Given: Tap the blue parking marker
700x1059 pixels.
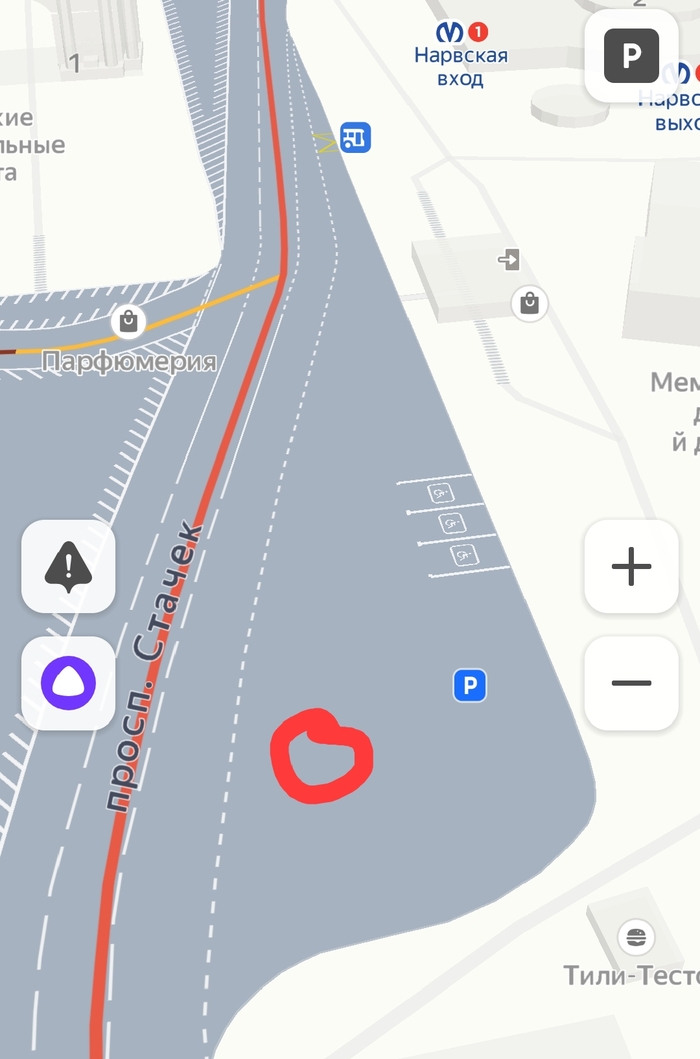Looking at the screenshot, I should 470,686.
